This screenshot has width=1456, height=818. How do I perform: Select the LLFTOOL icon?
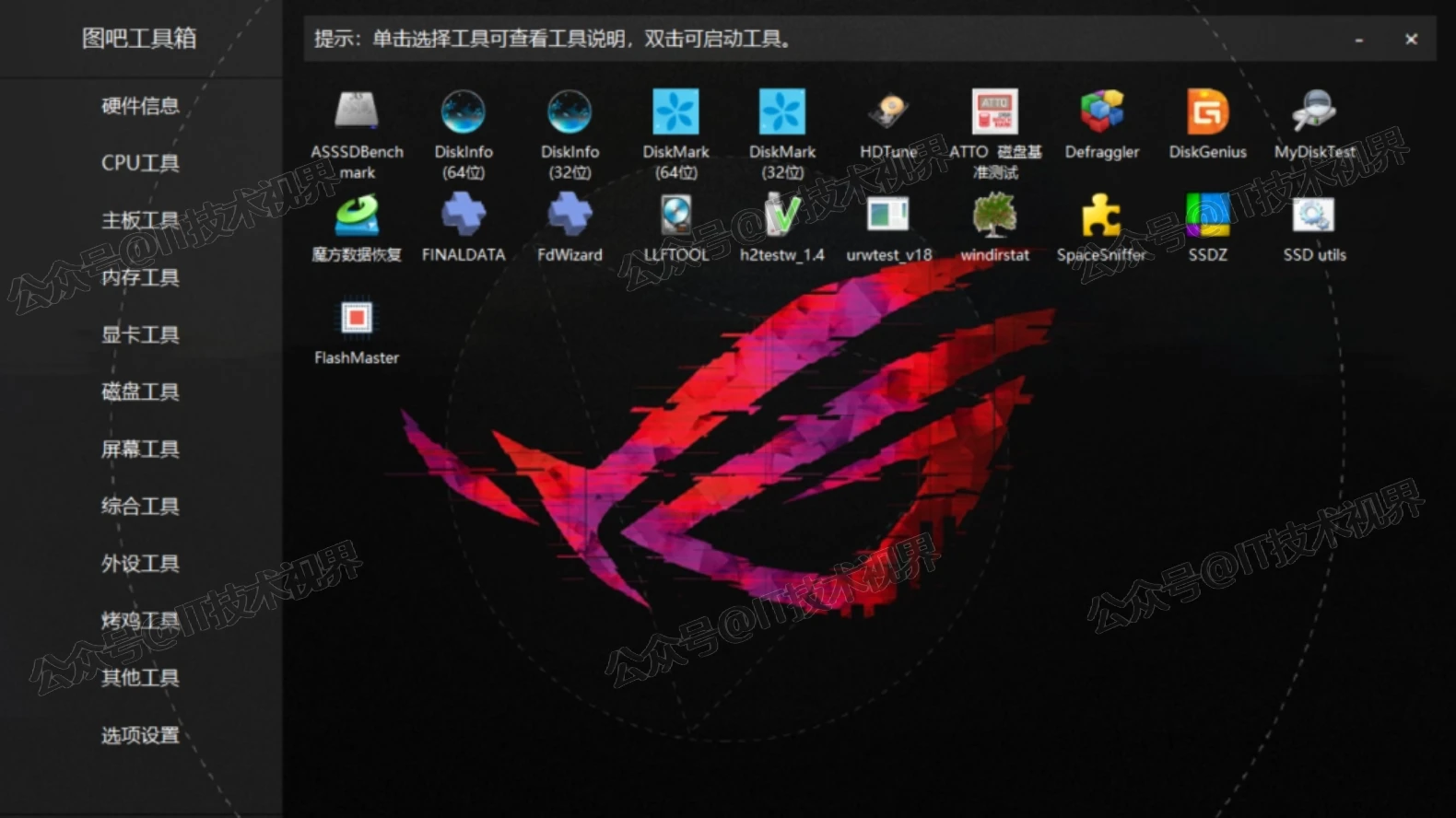point(675,215)
